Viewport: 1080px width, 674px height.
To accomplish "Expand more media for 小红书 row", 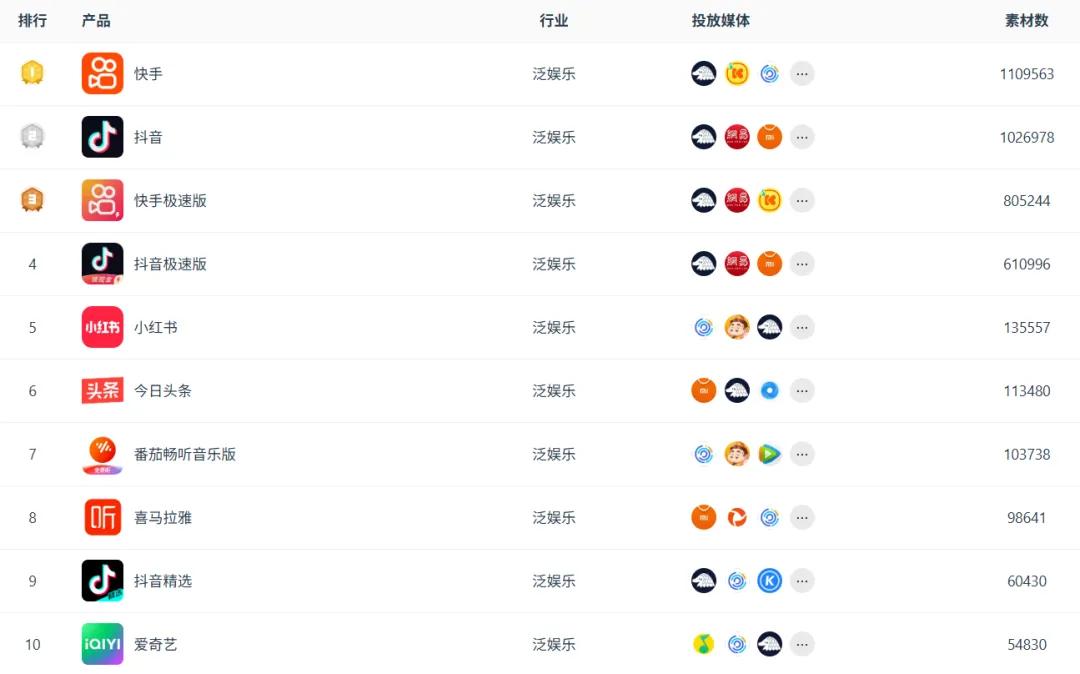I will point(802,327).
